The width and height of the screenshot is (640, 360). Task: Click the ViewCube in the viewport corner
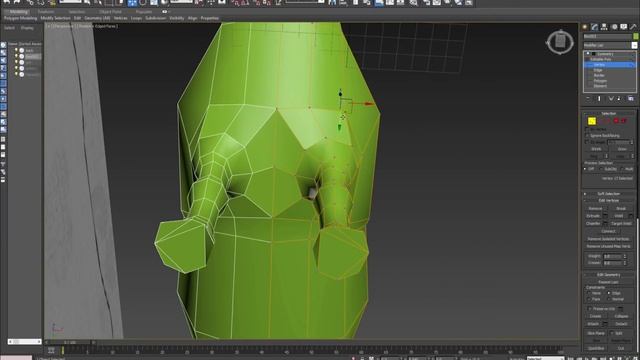(x=560, y=41)
